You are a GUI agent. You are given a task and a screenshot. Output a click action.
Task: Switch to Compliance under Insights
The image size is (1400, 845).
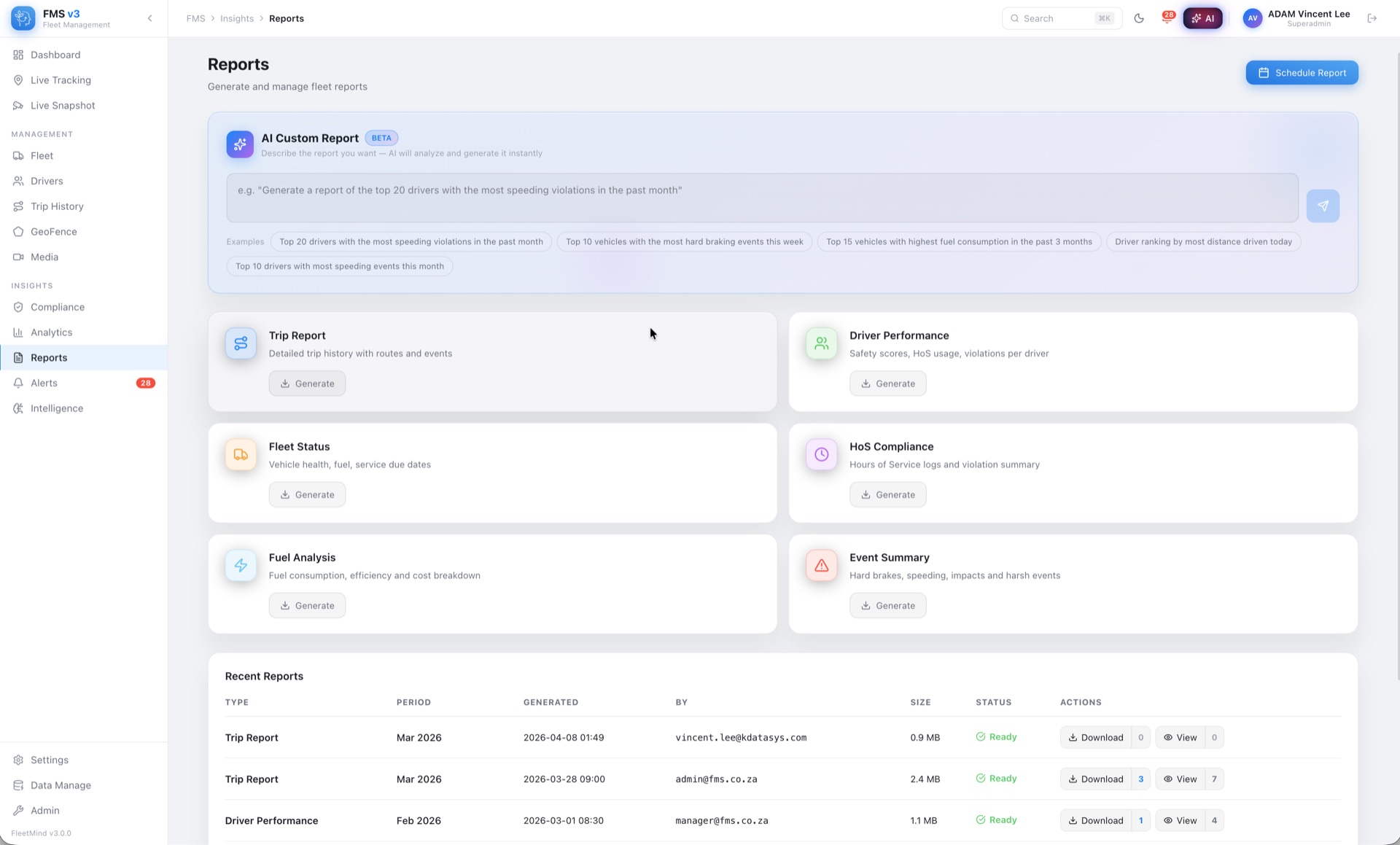(57, 307)
